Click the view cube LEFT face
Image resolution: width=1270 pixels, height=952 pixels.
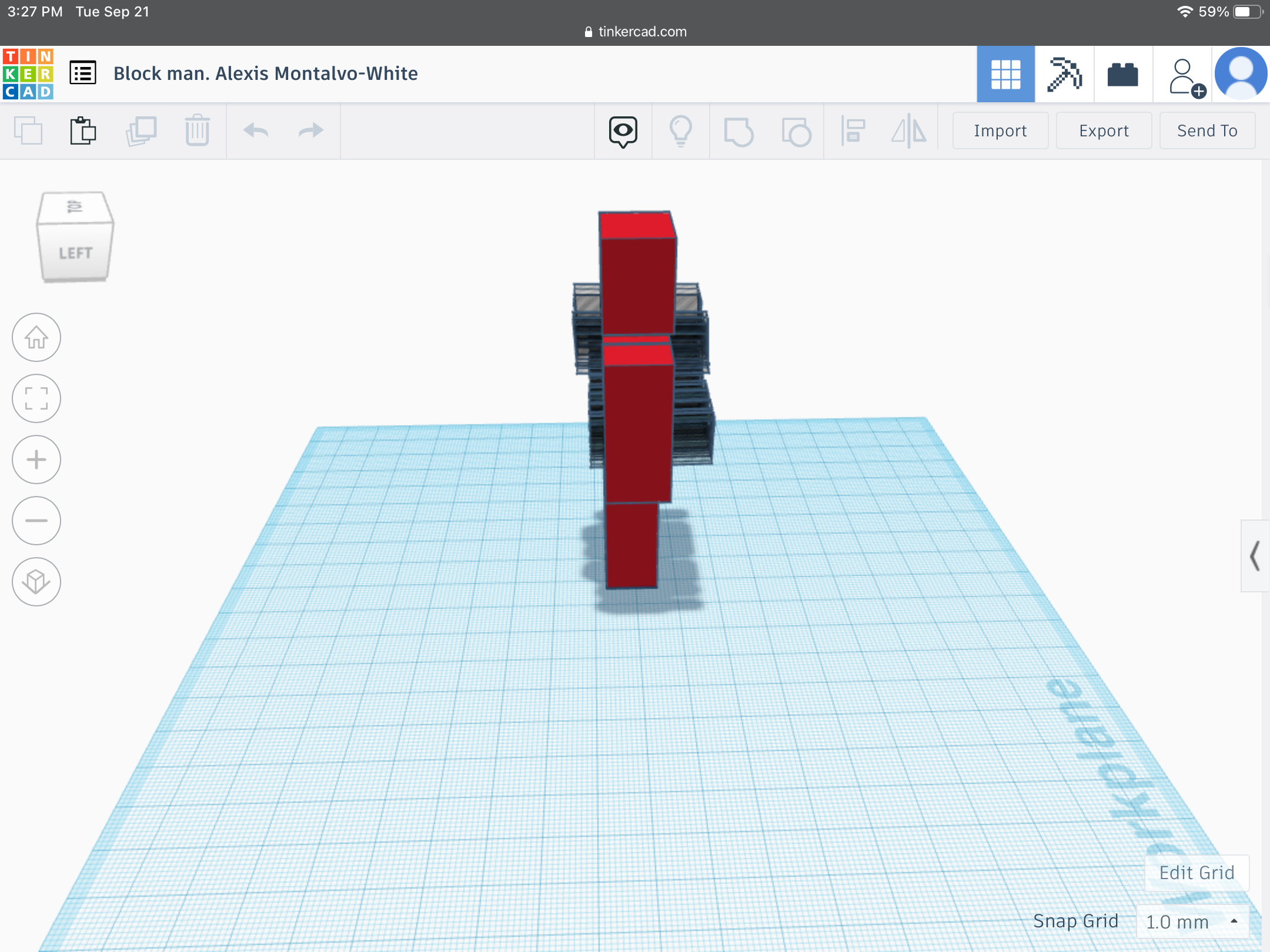tap(75, 253)
